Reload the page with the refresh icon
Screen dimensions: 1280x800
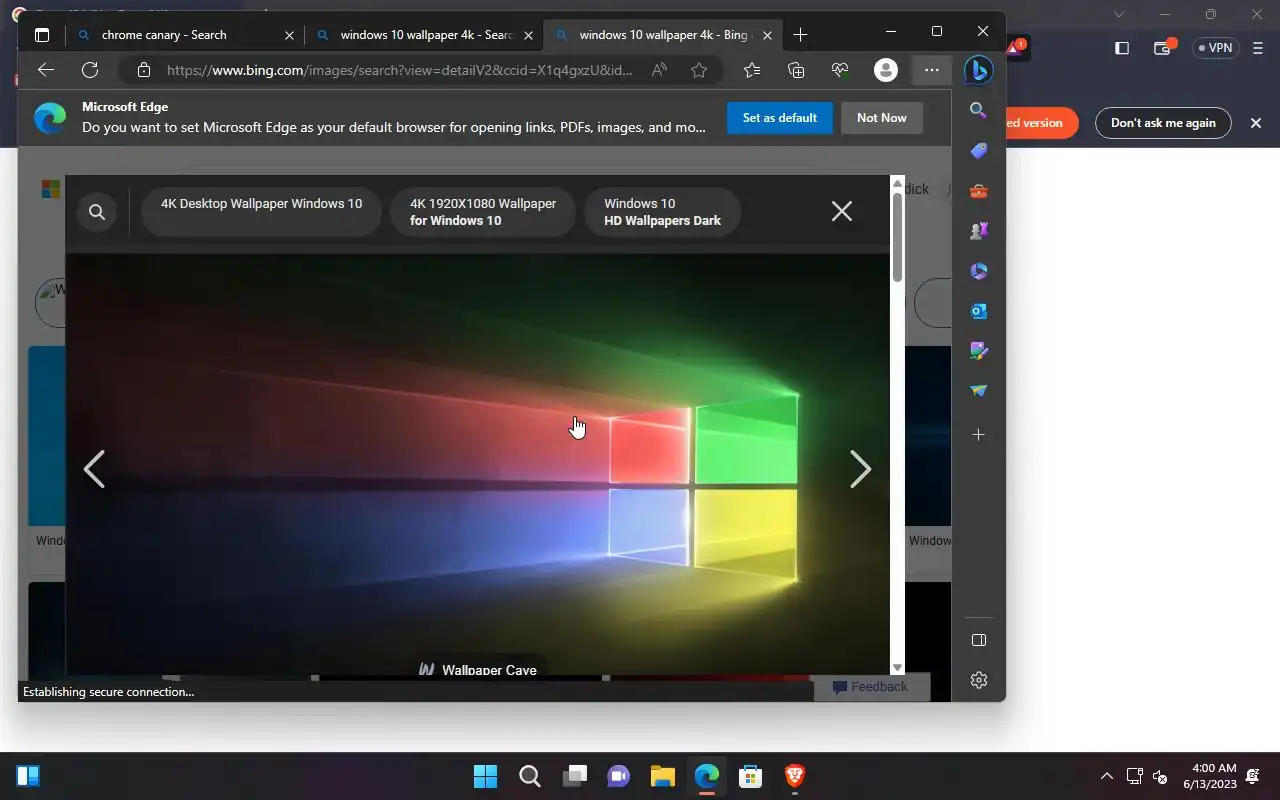90,70
